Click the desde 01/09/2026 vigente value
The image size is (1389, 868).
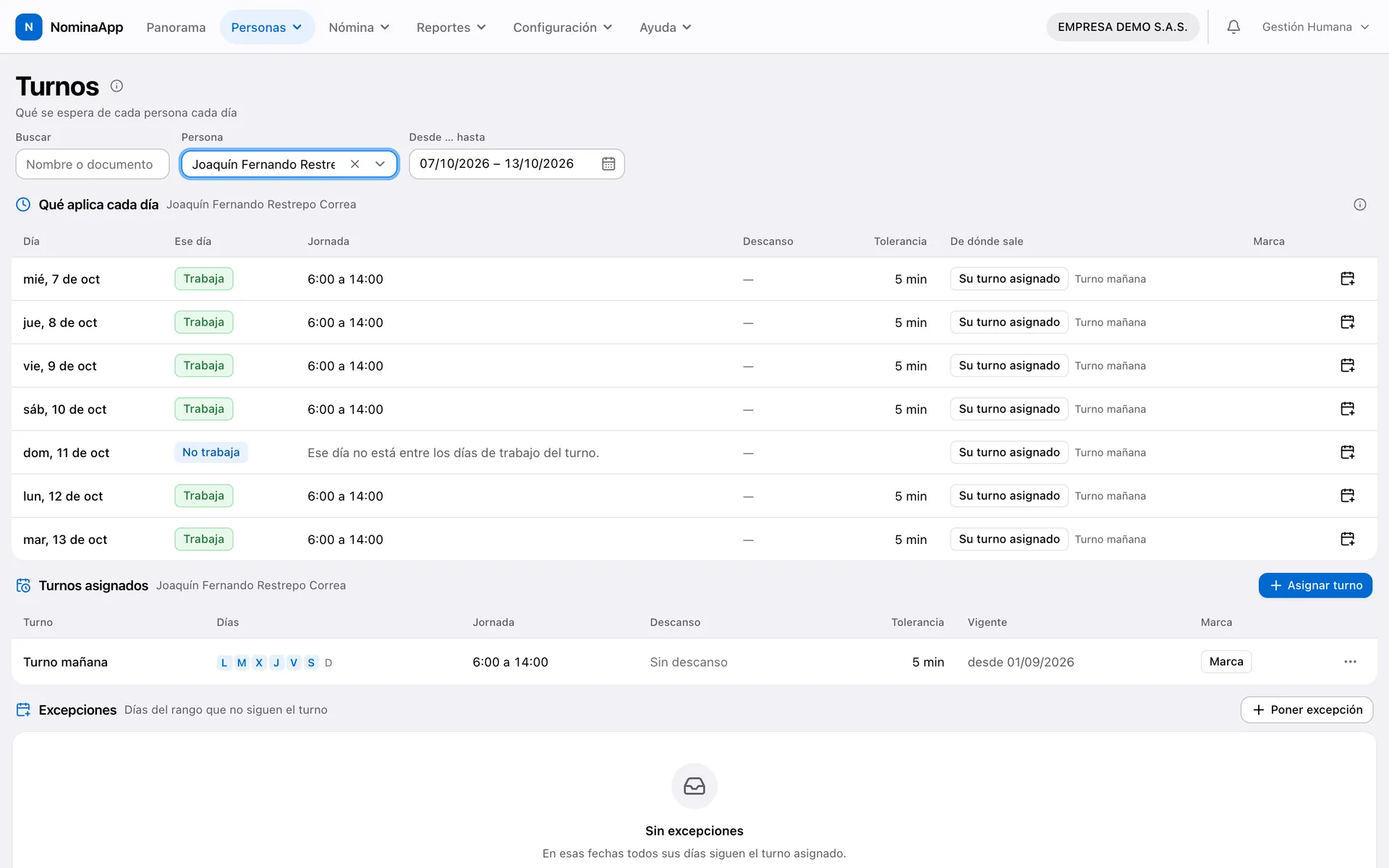tap(1021, 662)
